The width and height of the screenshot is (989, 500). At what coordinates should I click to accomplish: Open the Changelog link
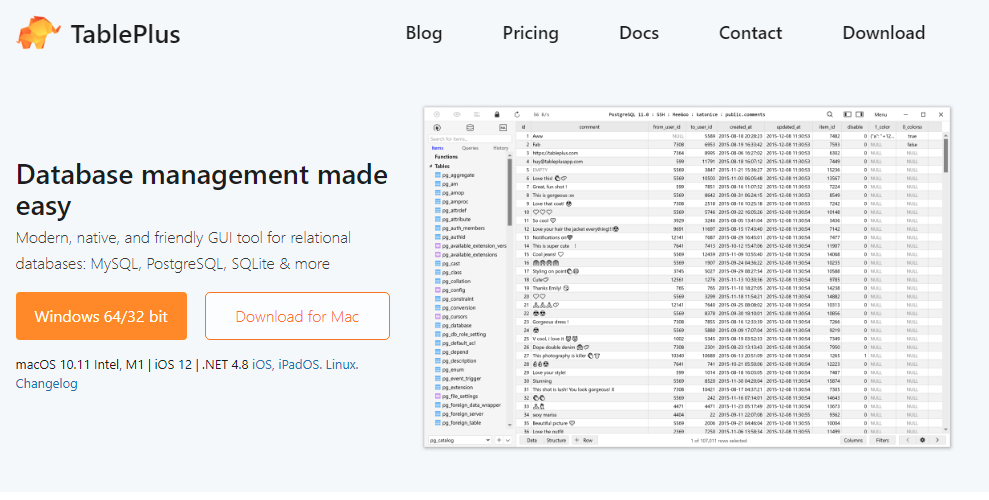[47, 383]
